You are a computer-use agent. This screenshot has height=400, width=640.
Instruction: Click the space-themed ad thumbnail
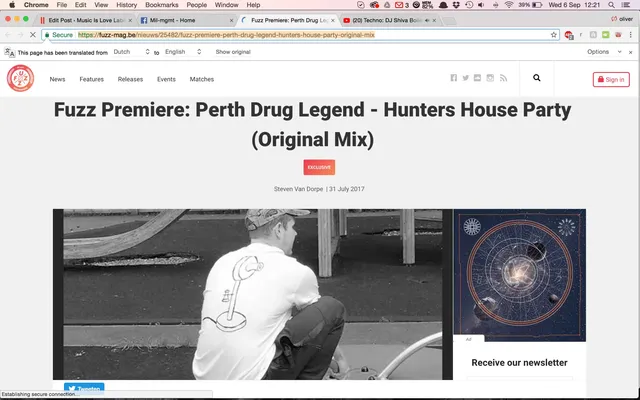coord(520,275)
